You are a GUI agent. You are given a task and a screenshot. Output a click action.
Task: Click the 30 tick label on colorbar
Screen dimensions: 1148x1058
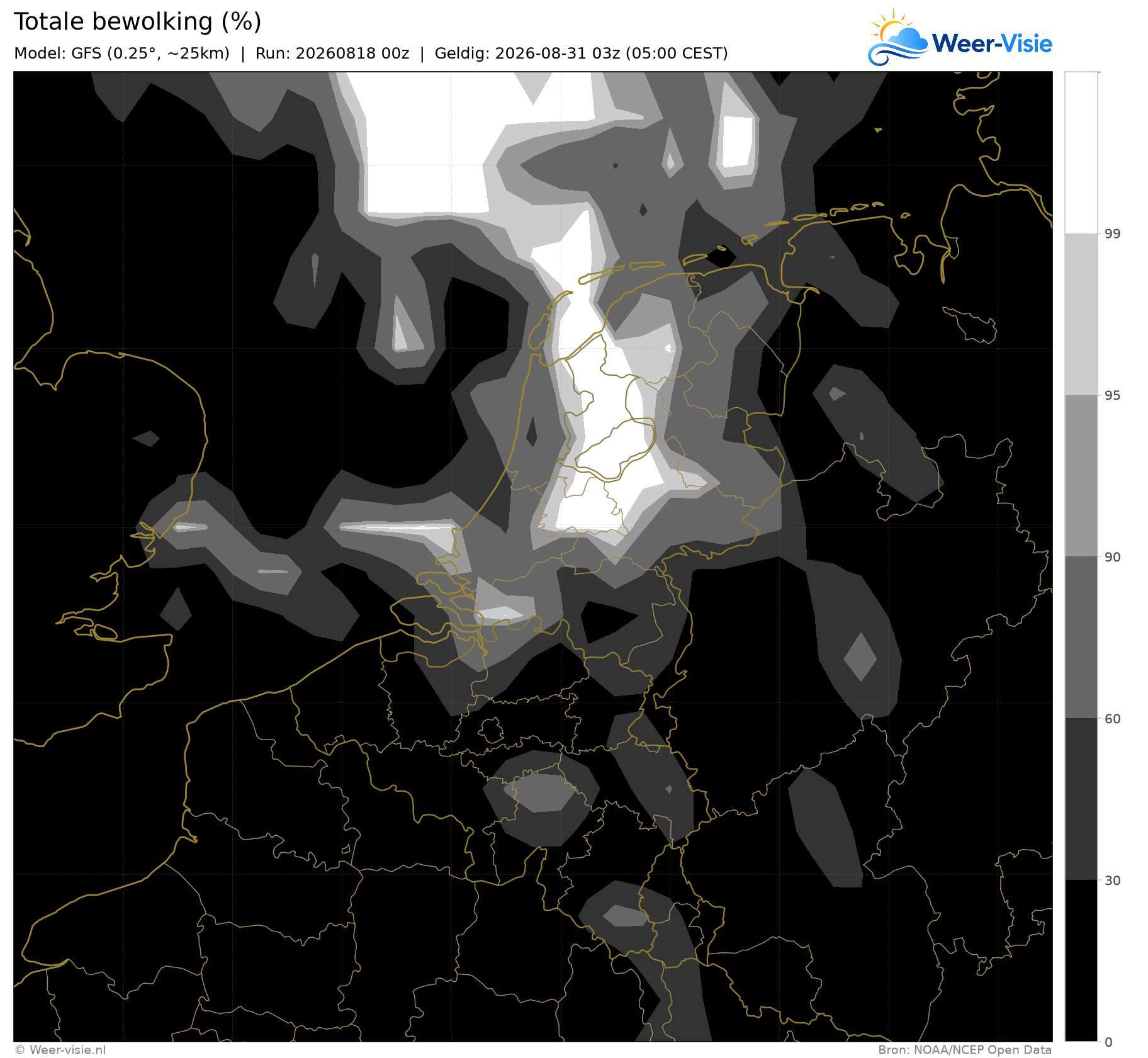click(1113, 881)
